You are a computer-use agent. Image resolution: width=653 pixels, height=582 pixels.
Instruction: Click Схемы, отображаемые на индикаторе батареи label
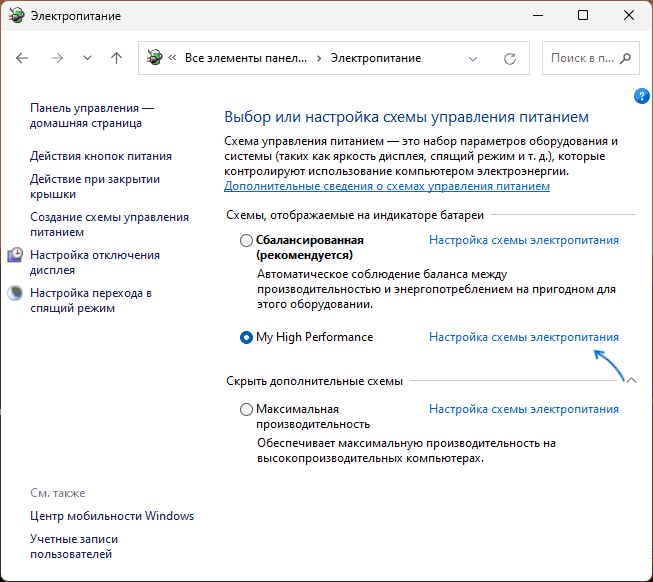click(x=355, y=215)
